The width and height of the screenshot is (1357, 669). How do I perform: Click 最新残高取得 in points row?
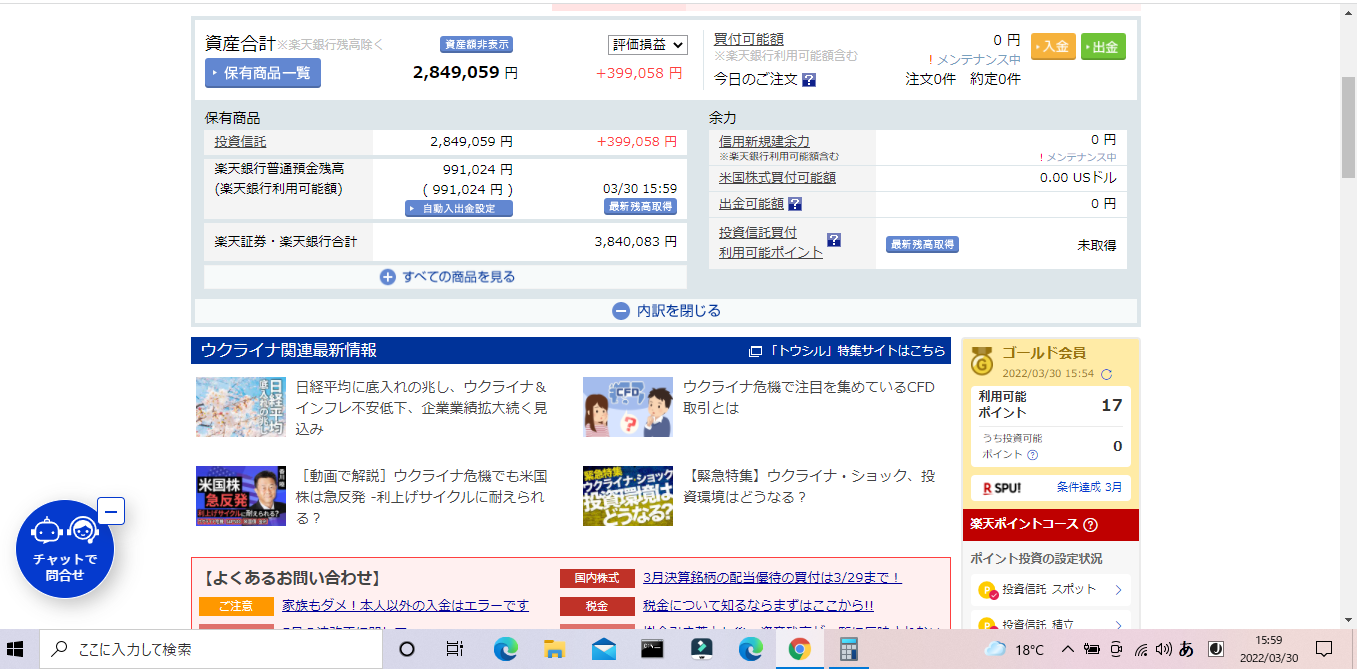(922, 244)
